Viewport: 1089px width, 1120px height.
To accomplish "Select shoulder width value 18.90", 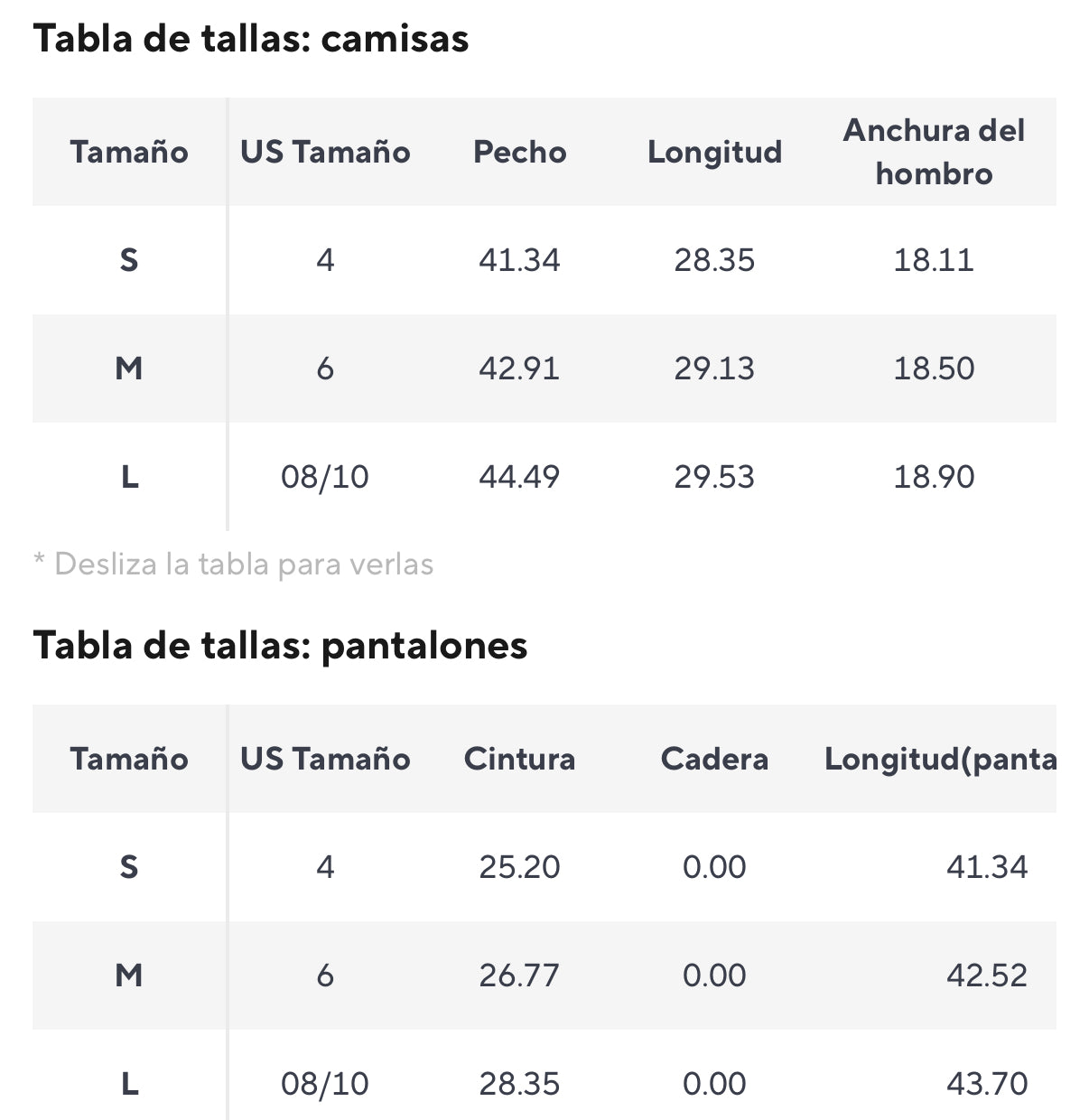I will pyautogui.click(x=934, y=477).
